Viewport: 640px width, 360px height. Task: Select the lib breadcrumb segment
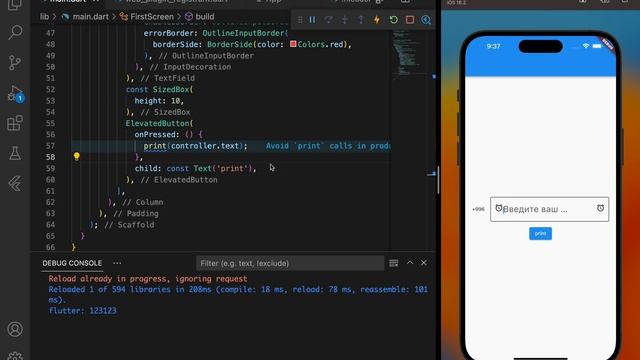44,17
